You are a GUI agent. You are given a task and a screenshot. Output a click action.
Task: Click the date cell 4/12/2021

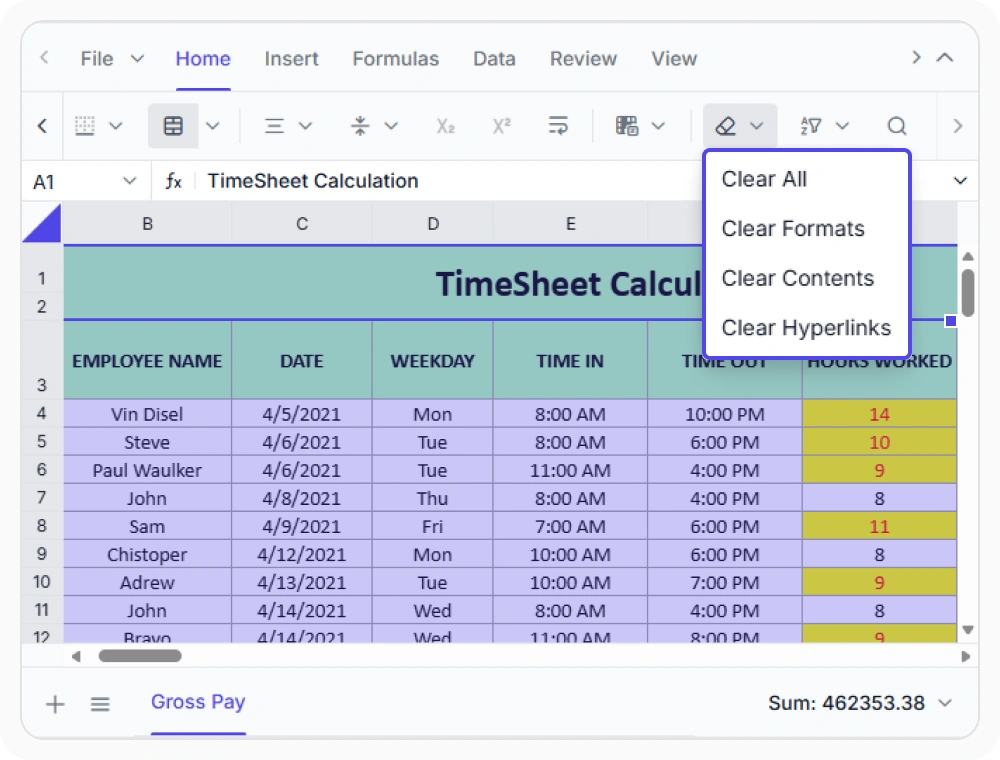pos(302,554)
